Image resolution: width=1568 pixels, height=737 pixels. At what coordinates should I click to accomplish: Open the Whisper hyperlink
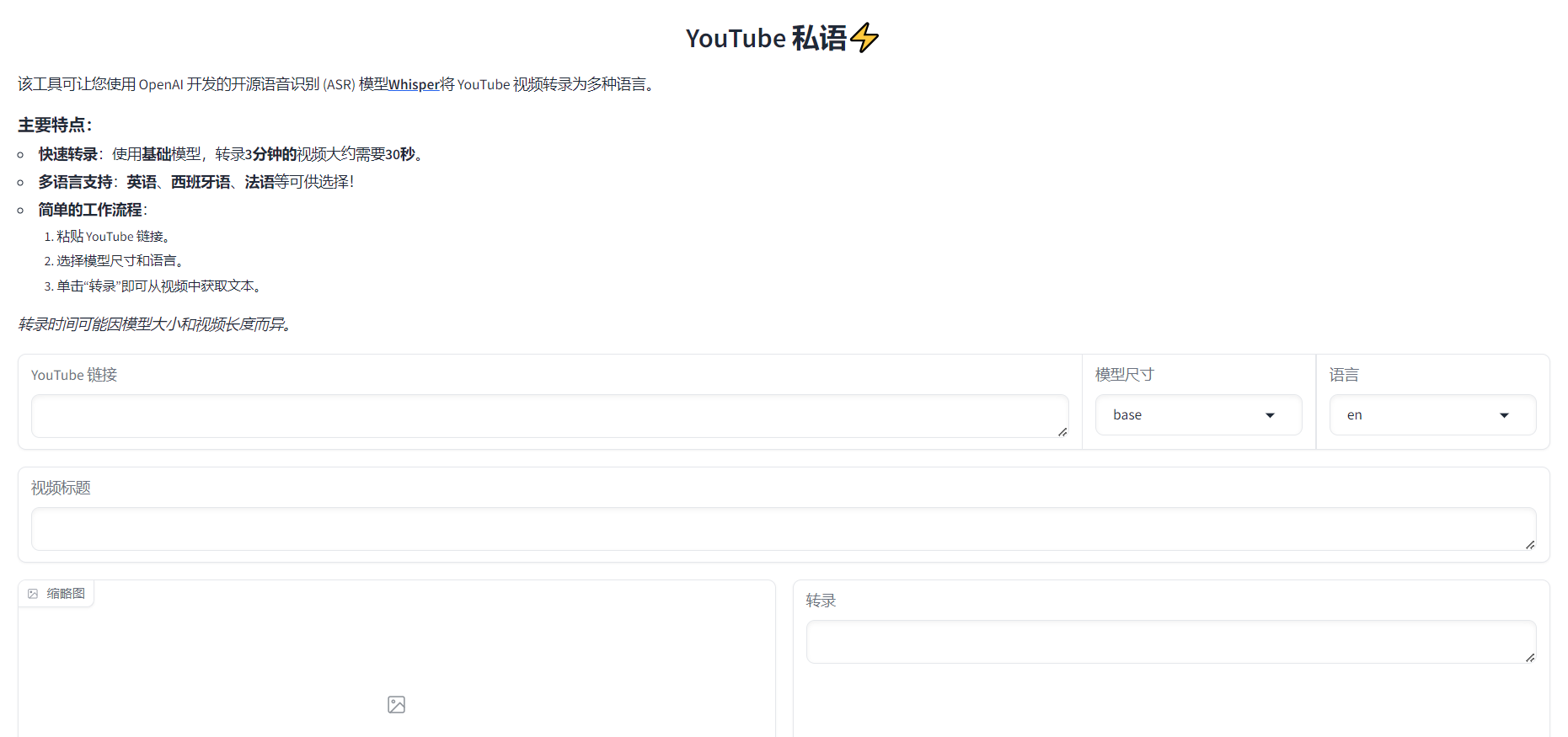point(414,84)
